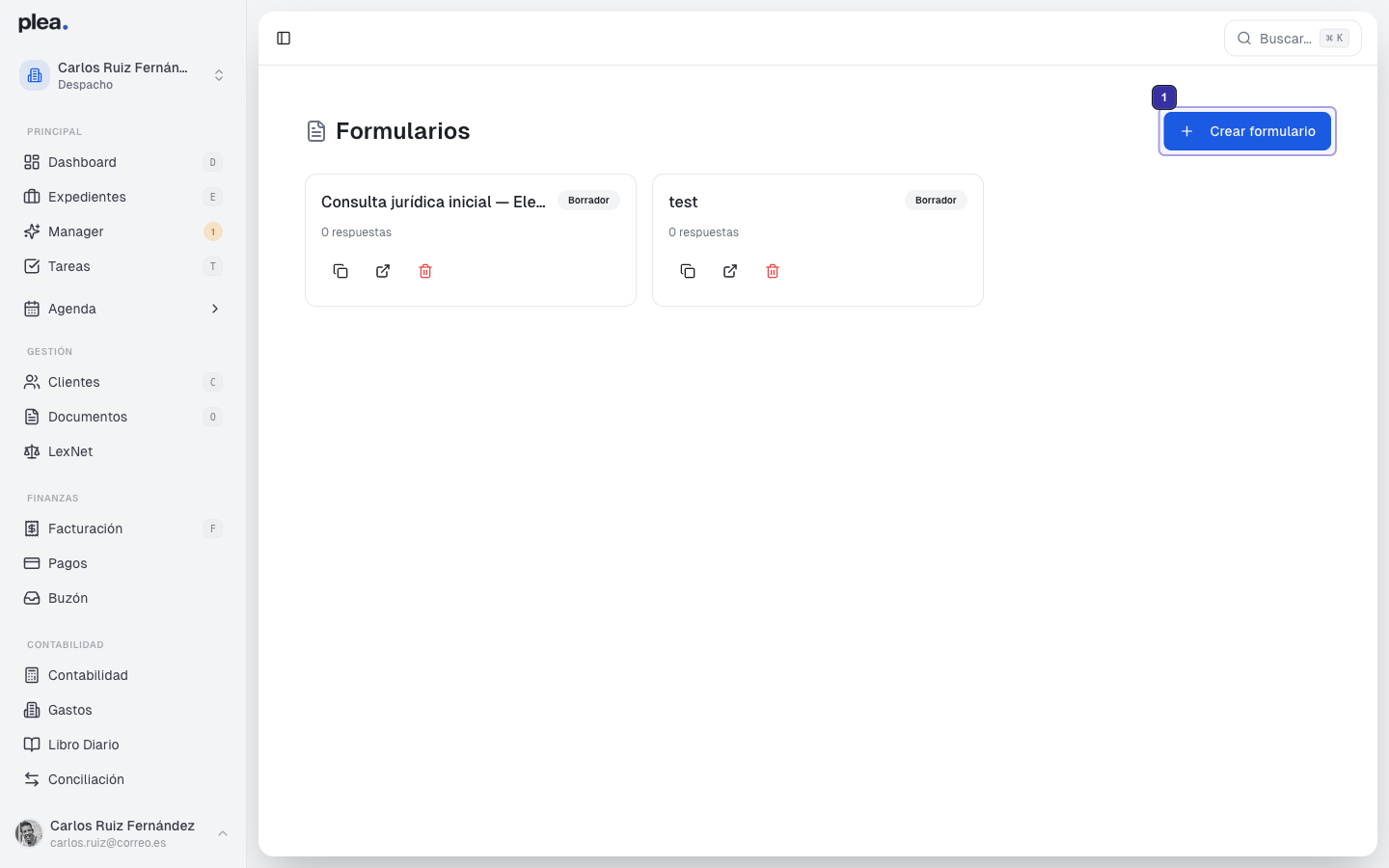Open LexNet scales icon
The width and height of the screenshot is (1389, 868).
[32, 451]
